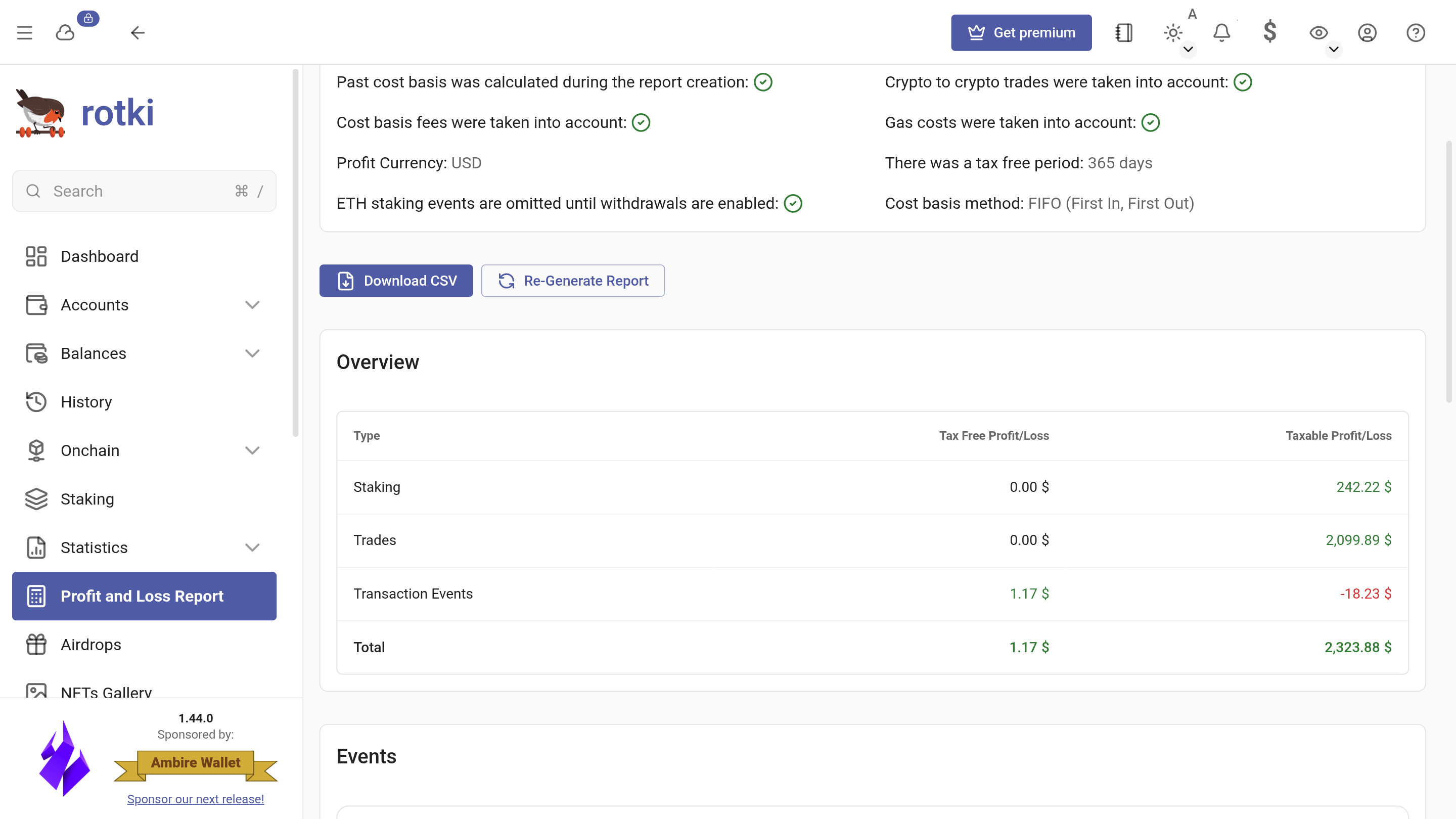Open currency selector dollar icon
This screenshot has height=819, width=1456.
click(x=1270, y=32)
